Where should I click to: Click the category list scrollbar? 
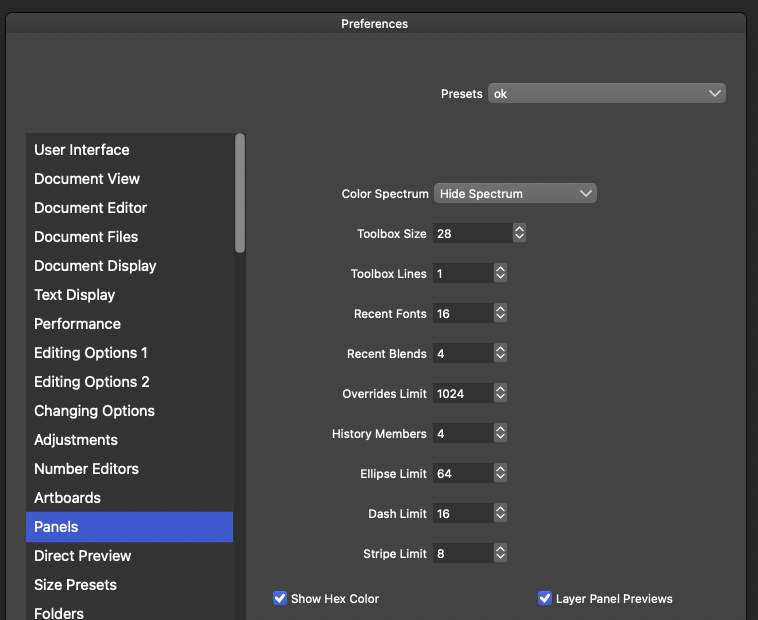point(240,193)
